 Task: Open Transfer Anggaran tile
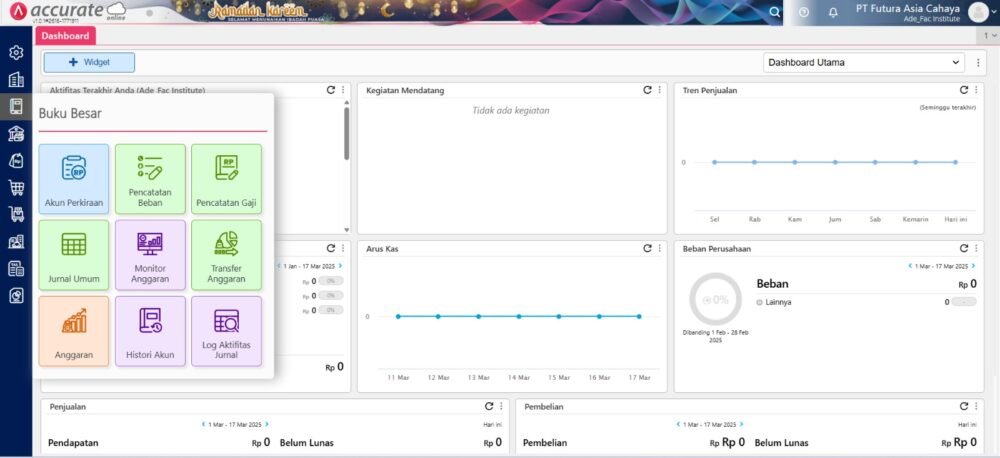tap(226, 255)
